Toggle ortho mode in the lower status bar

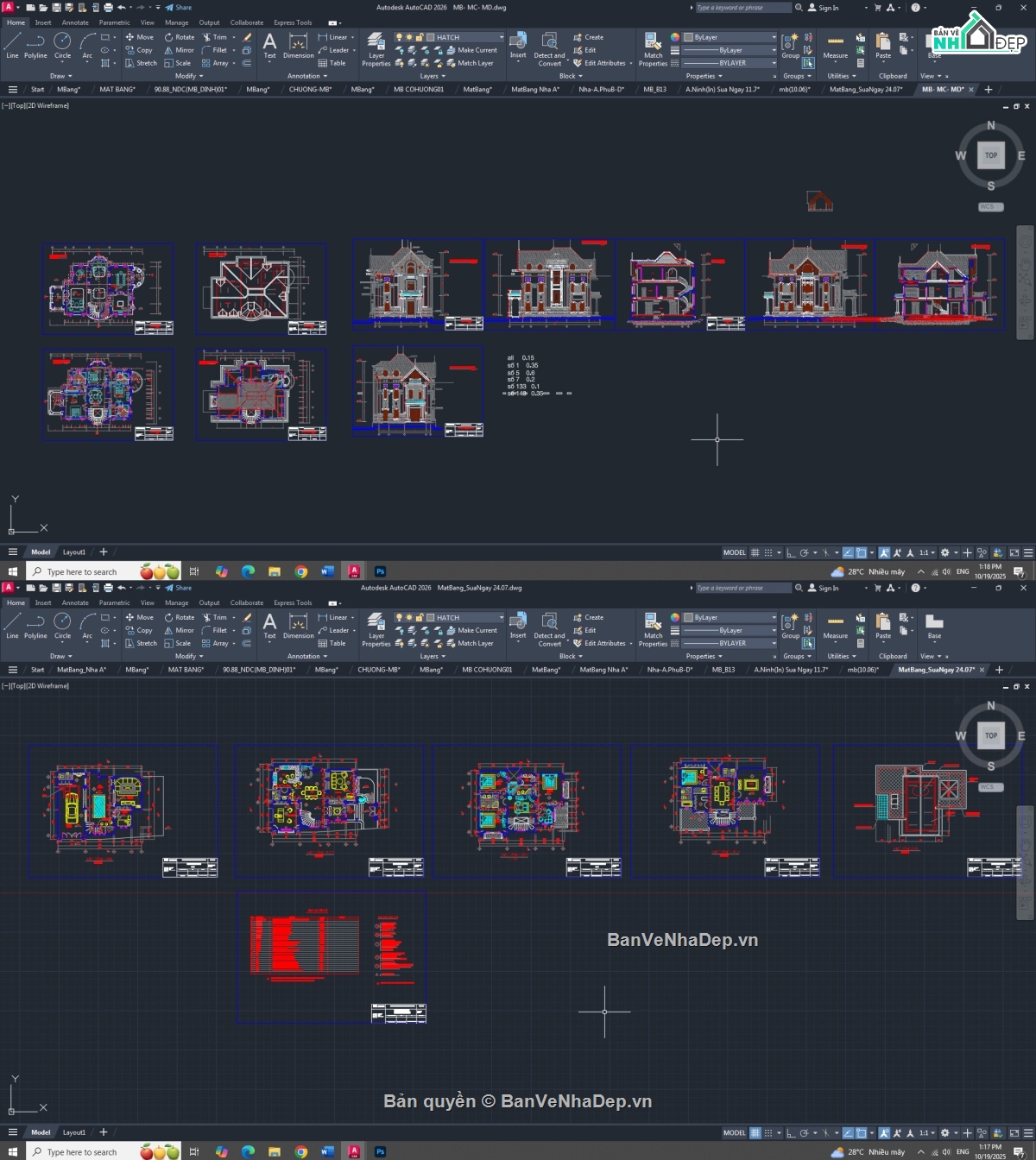[x=792, y=1133]
